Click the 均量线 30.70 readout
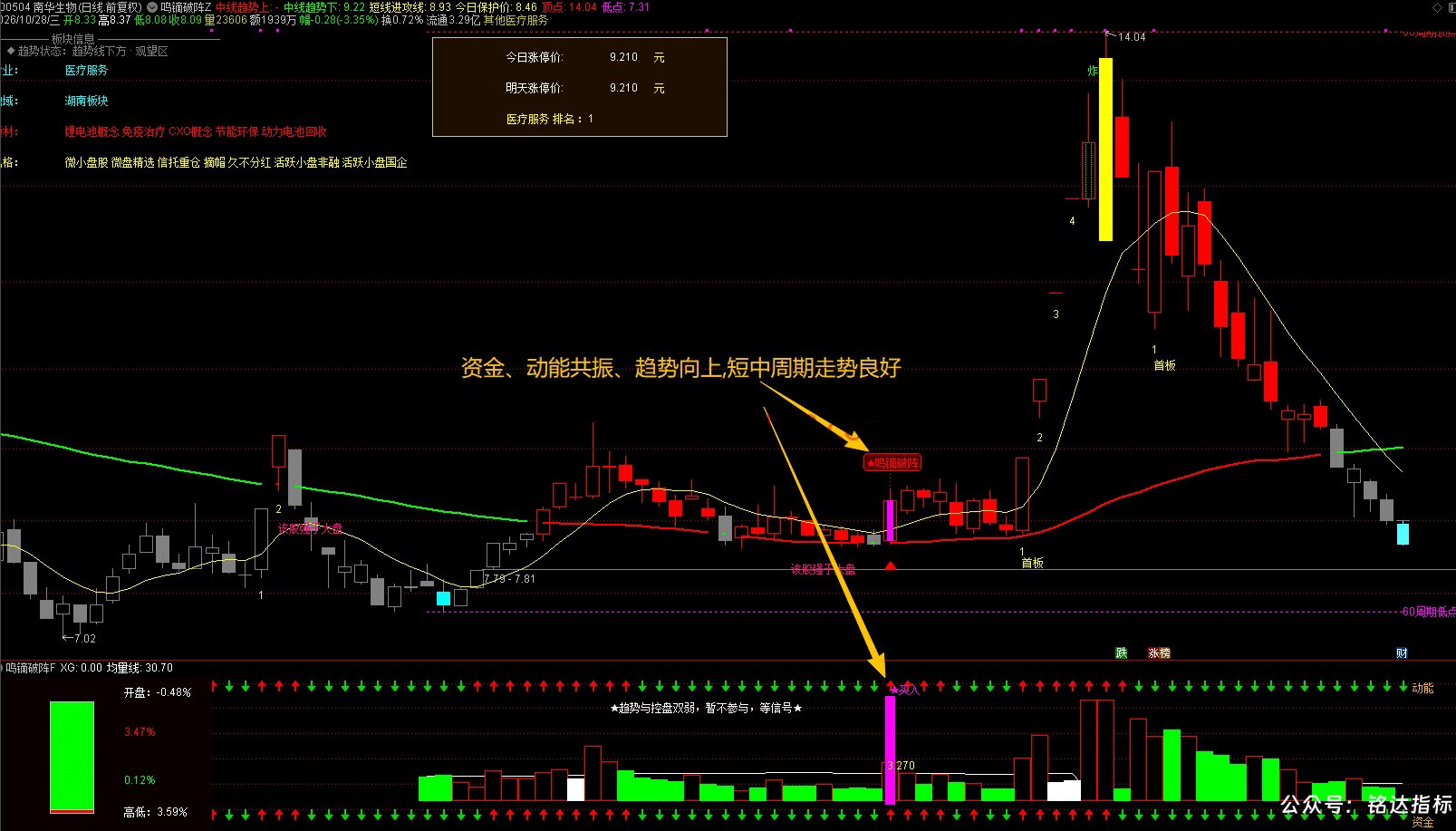The height and width of the screenshot is (831, 1456). [x=140, y=668]
